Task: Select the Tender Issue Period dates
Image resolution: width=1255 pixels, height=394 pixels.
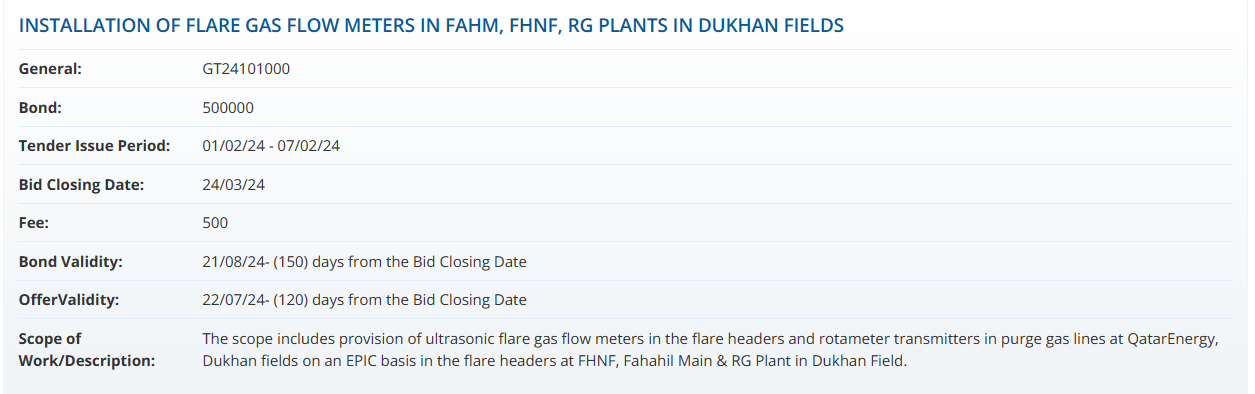Action: pos(271,146)
